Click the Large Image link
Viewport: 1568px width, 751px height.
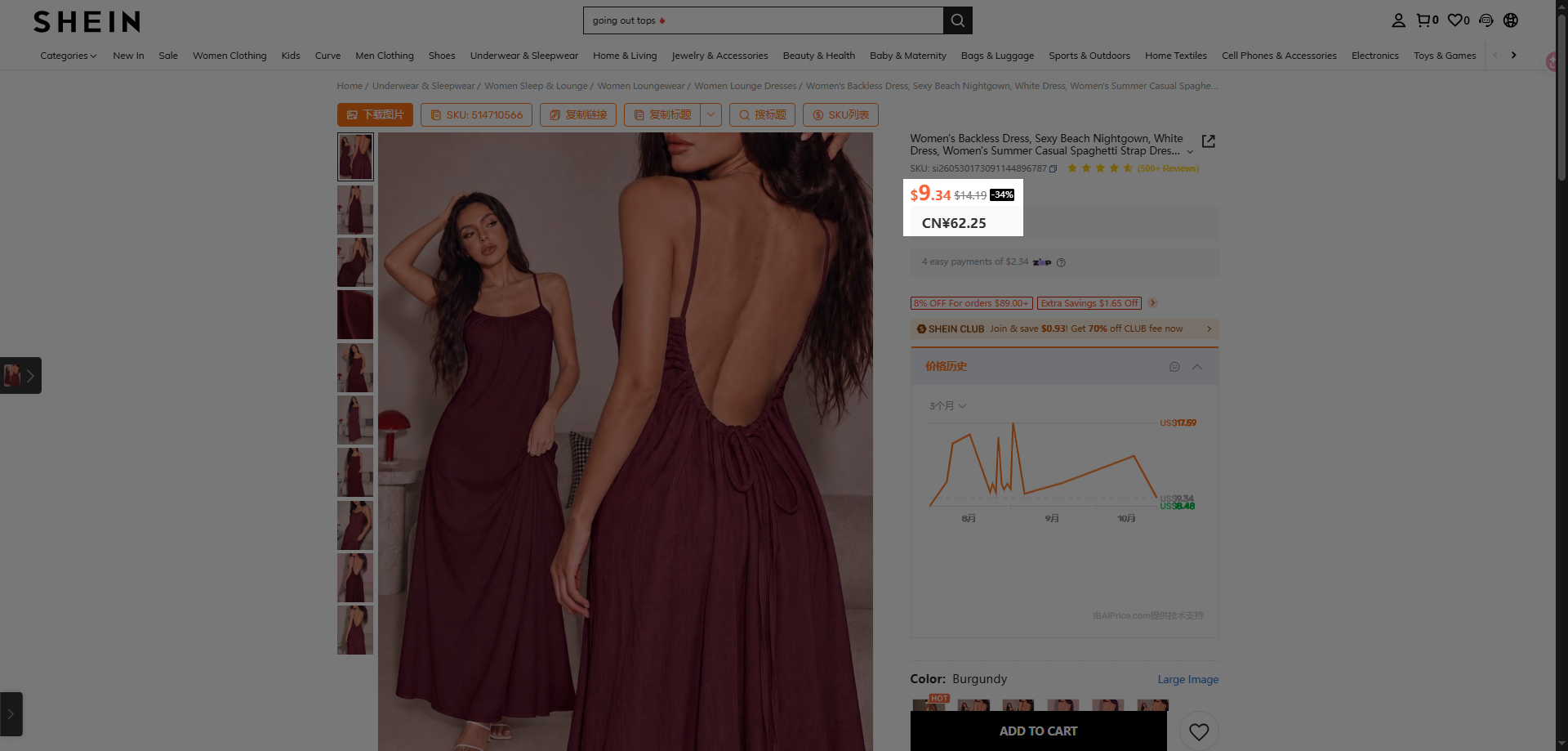(1187, 680)
